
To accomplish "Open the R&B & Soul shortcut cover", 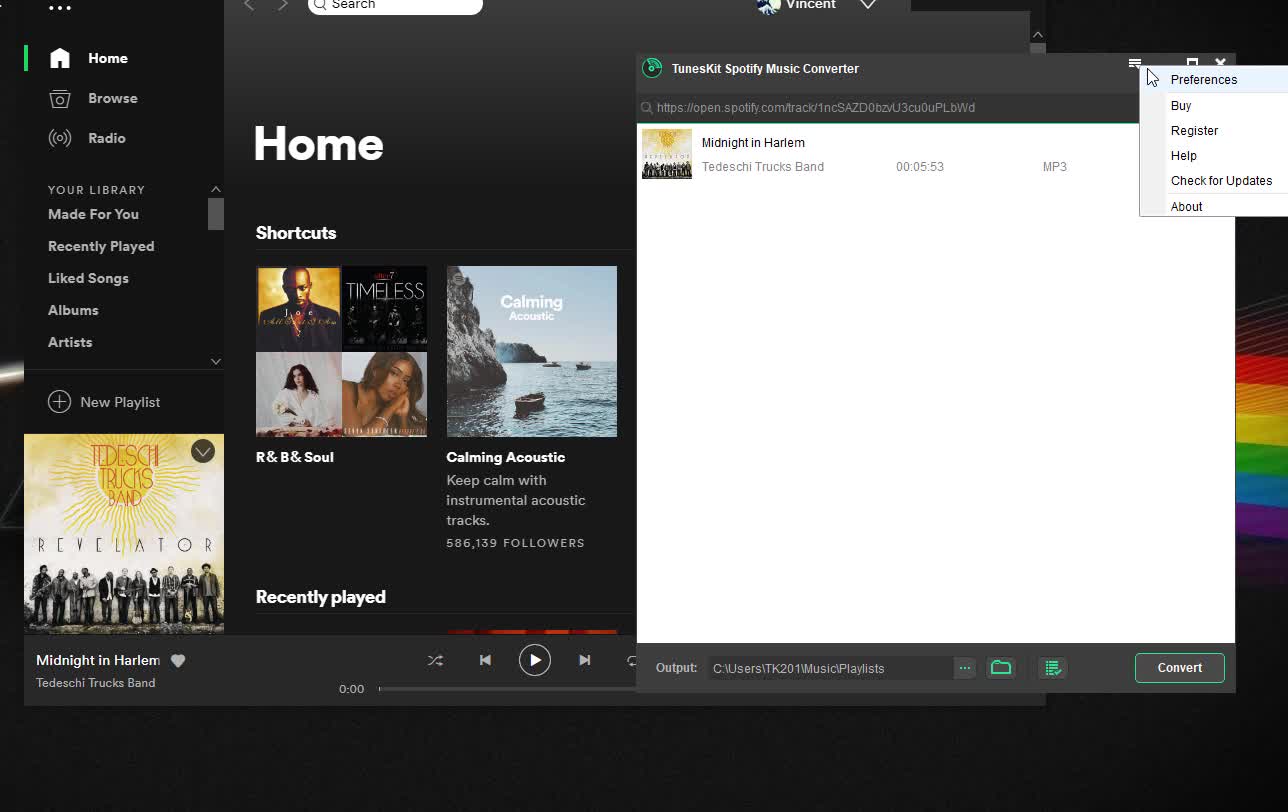I will [341, 351].
